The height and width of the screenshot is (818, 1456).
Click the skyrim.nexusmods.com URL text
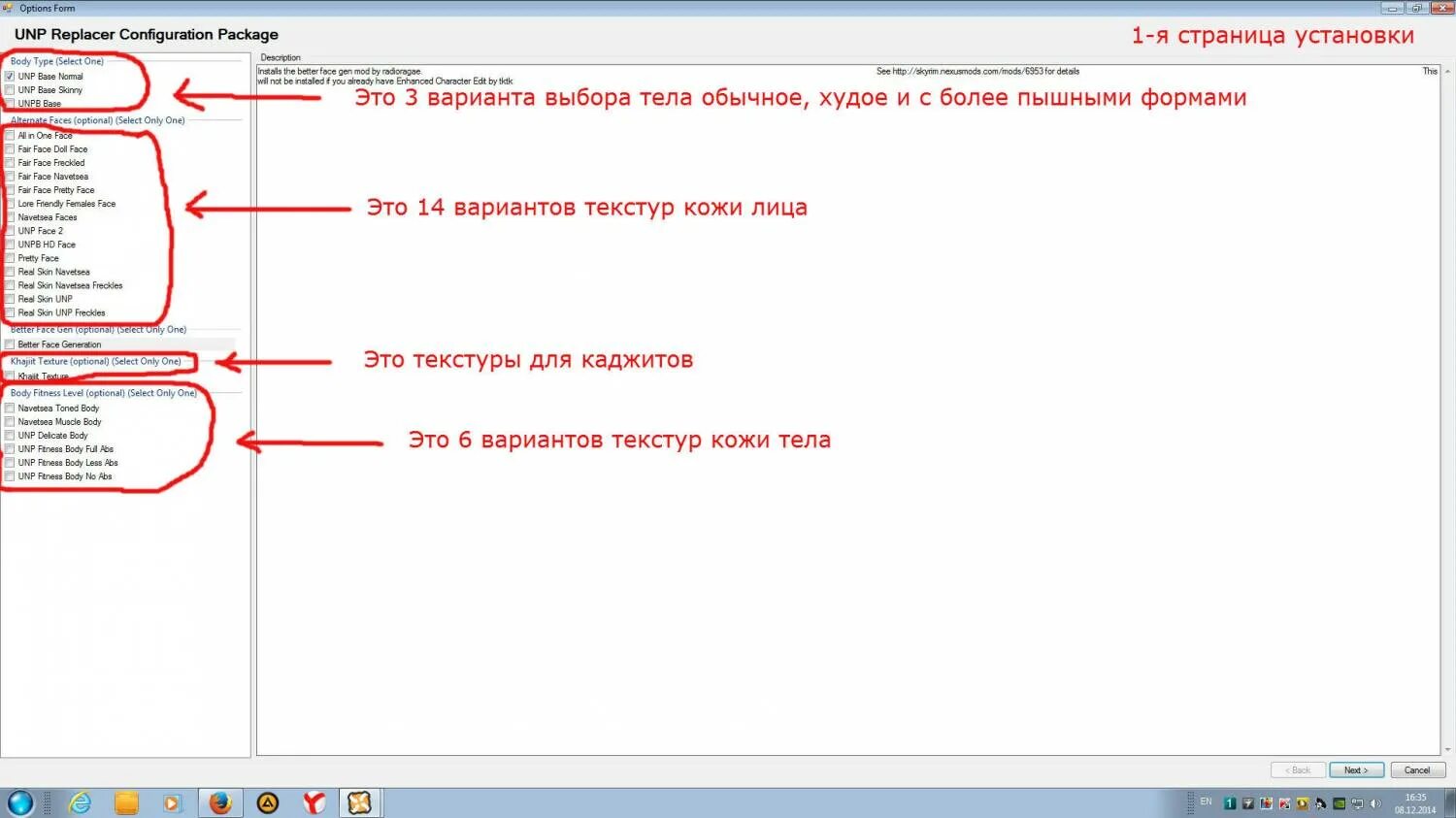click(977, 71)
